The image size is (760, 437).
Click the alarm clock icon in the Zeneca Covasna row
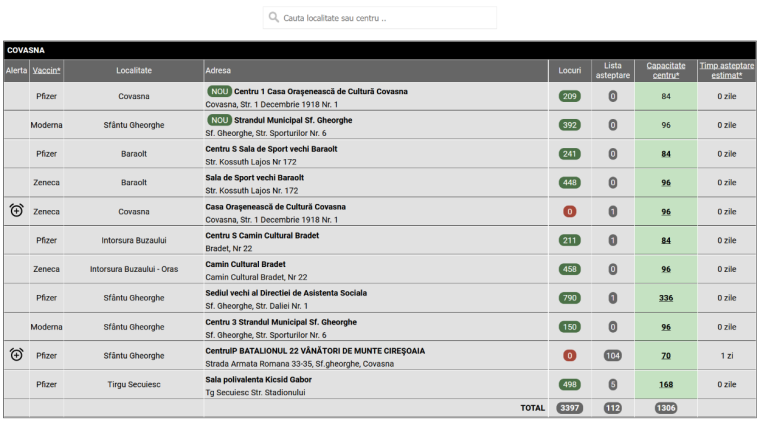pos(16,211)
